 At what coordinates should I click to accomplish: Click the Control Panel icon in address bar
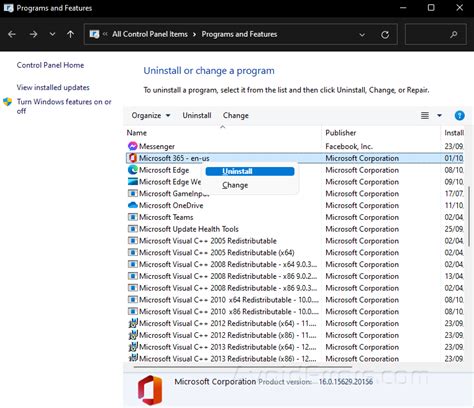point(94,34)
